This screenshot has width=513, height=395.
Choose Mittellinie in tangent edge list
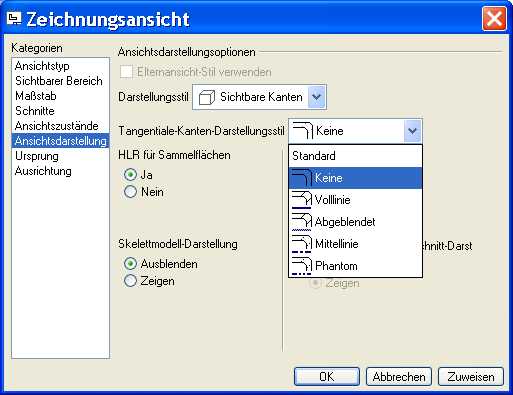click(x=355, y=244)
